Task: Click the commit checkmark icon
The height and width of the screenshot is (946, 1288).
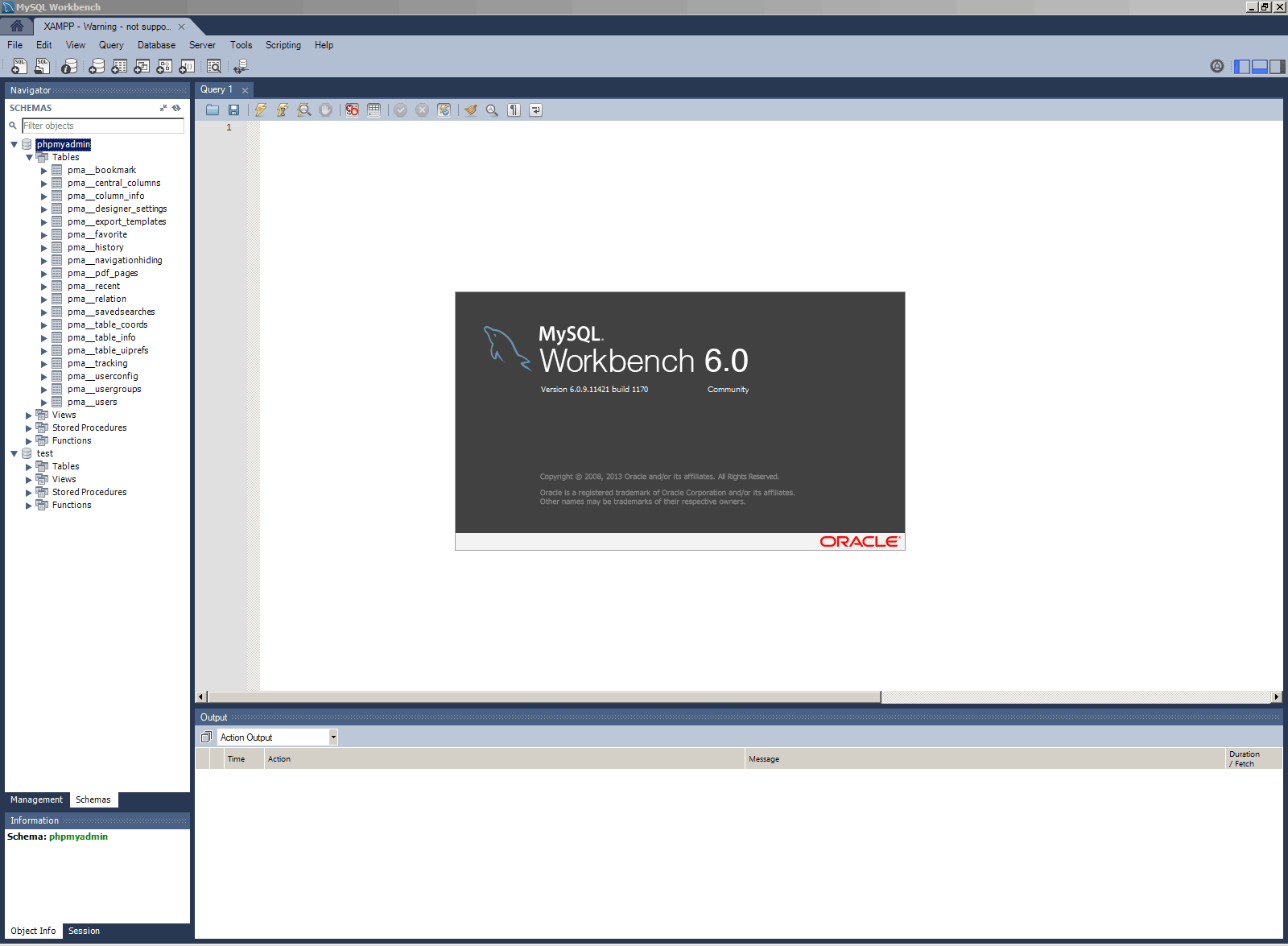Action: pos(401,110)
